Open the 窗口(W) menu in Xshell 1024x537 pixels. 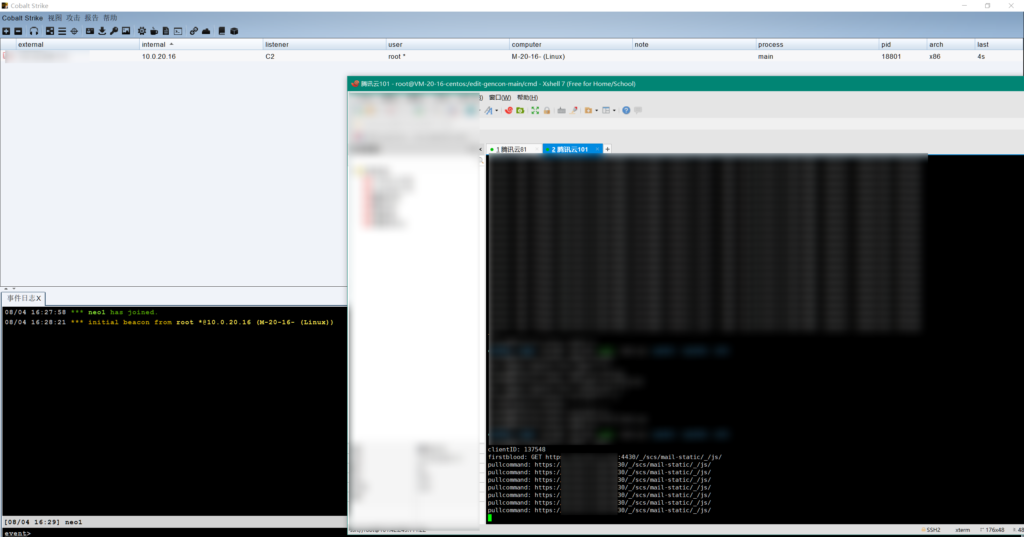[500, 97]
